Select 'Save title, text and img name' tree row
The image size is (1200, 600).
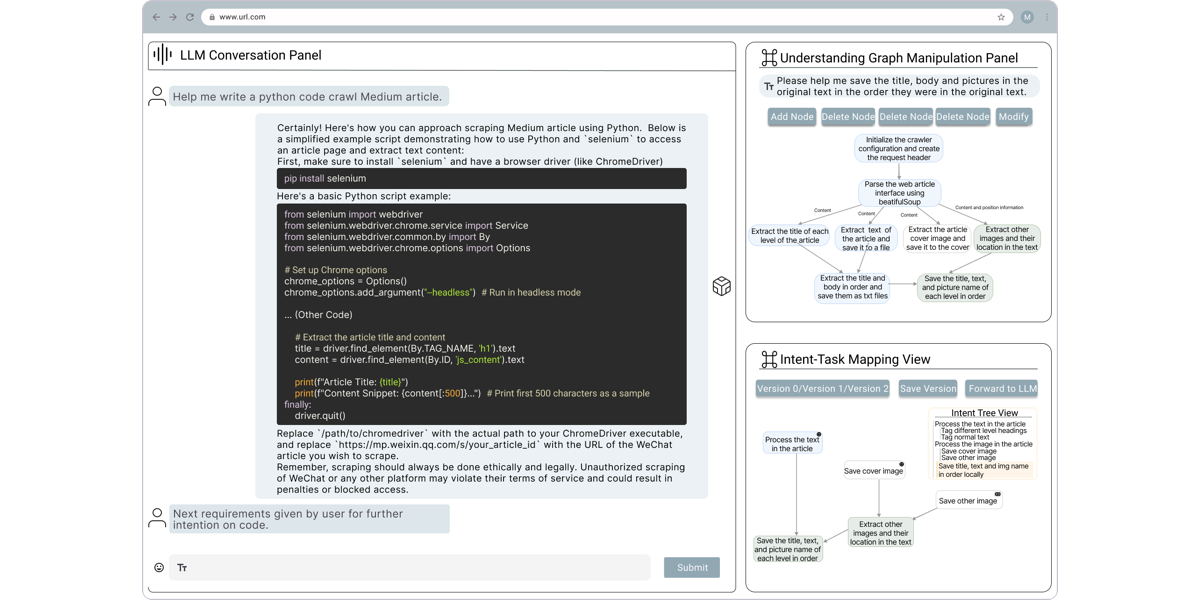tap(983, 470)
